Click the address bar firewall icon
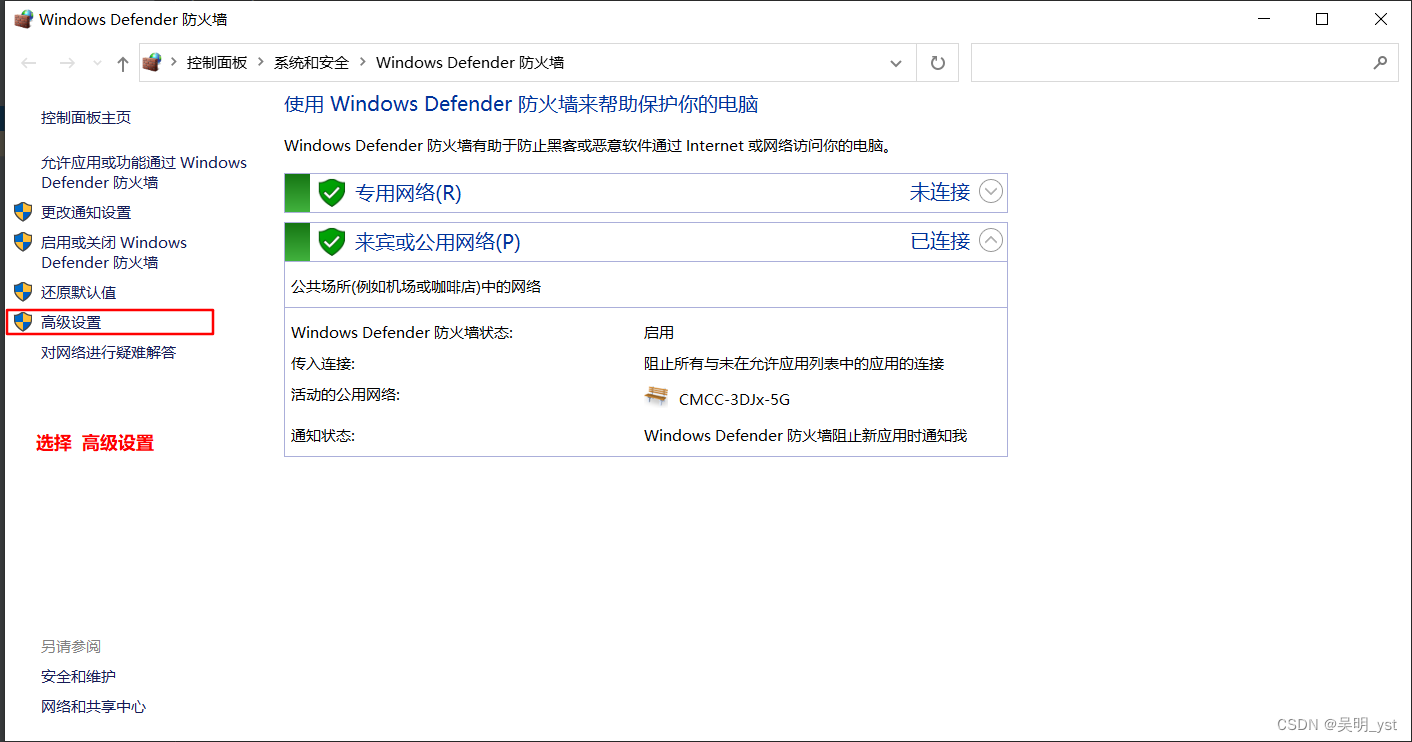Image resolution: width=1412 pixels, height=742 pixels. click(x=152, y=62)
